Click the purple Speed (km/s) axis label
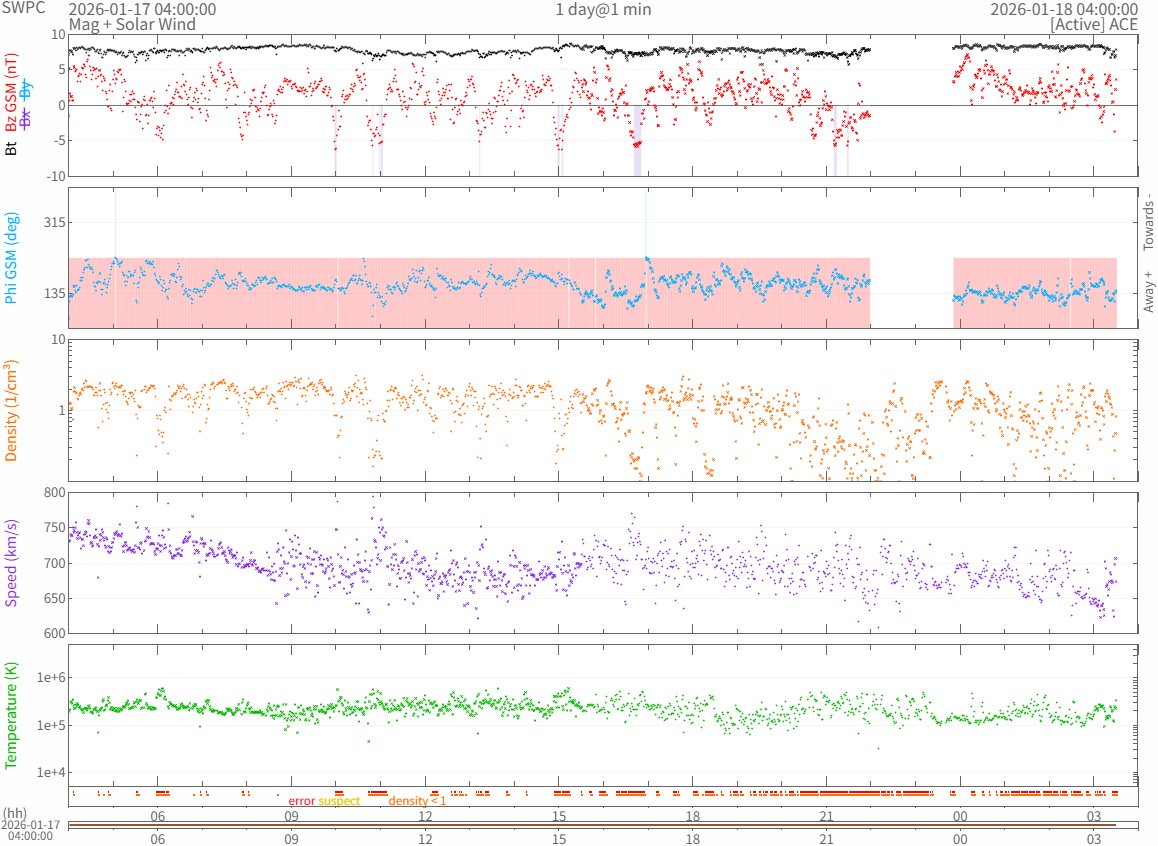1158x846 pixels. pos(12,563)
